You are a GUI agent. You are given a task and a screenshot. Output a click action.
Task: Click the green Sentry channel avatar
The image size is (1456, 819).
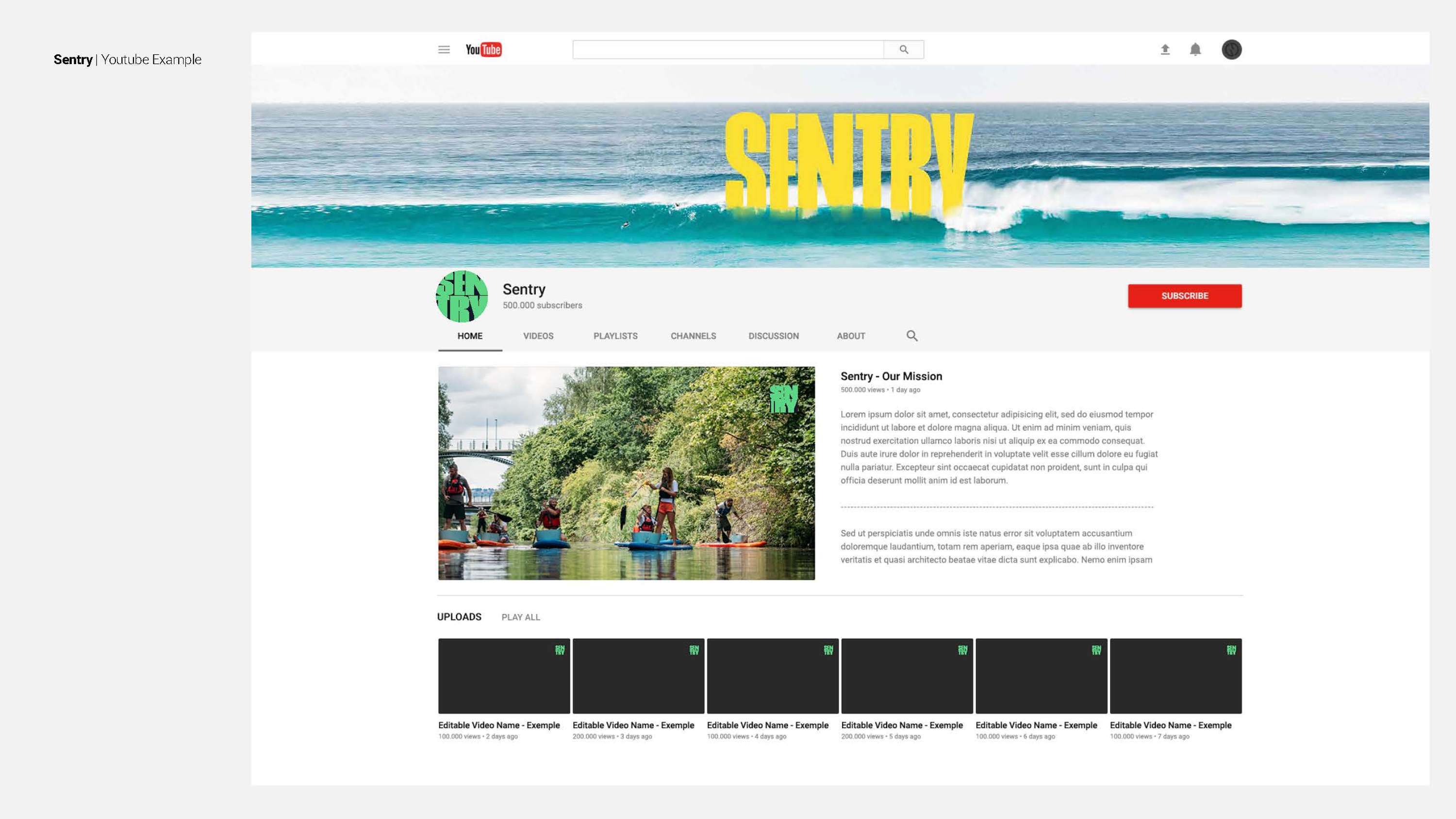(x=462, y=296)
